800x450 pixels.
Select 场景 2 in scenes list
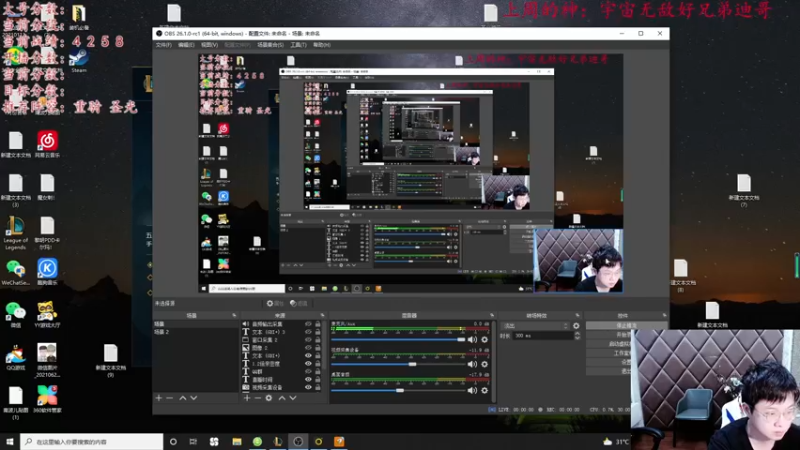pos(195,332)
